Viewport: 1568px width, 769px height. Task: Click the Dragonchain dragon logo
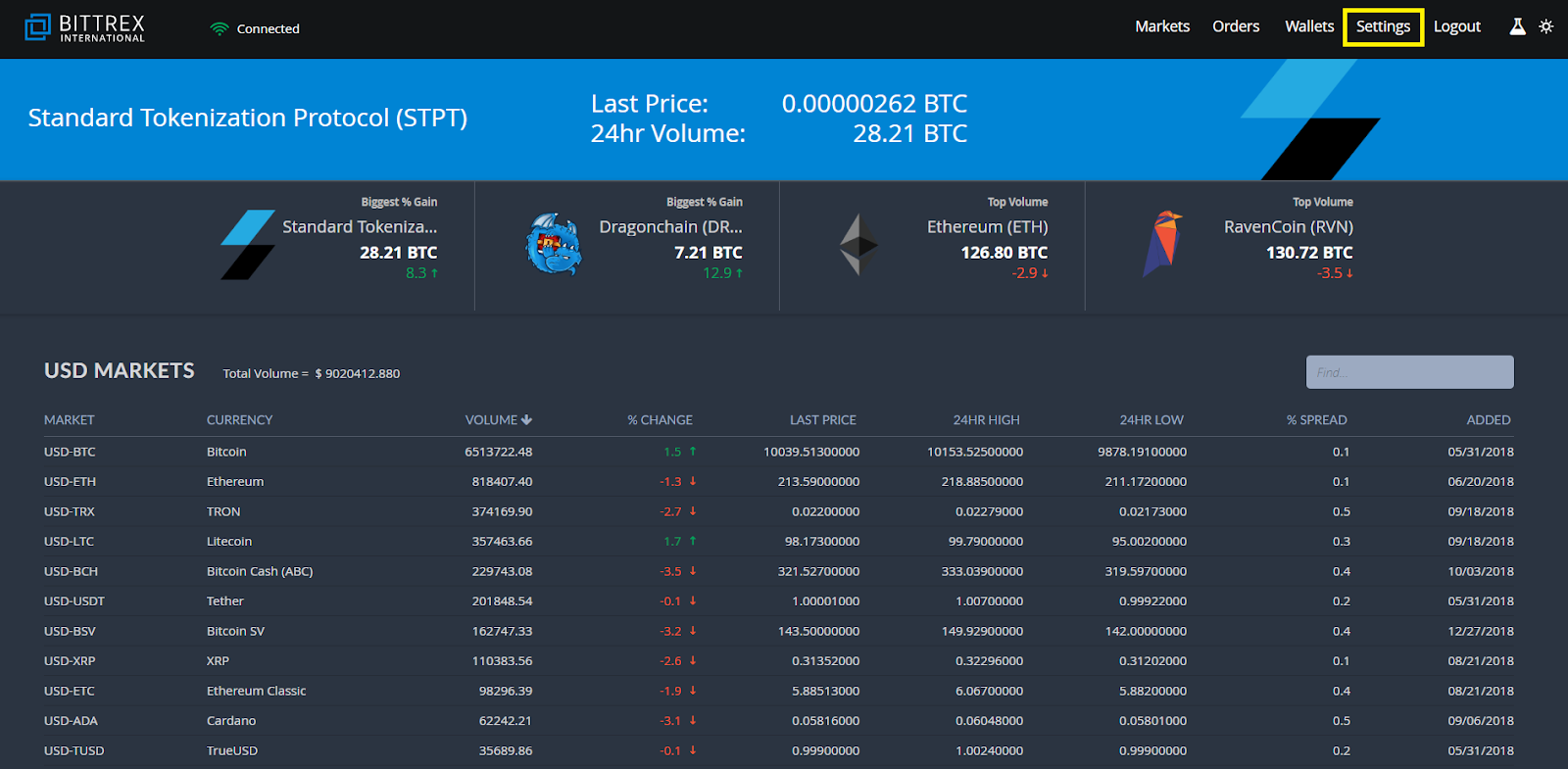click(x=554, y=244)
